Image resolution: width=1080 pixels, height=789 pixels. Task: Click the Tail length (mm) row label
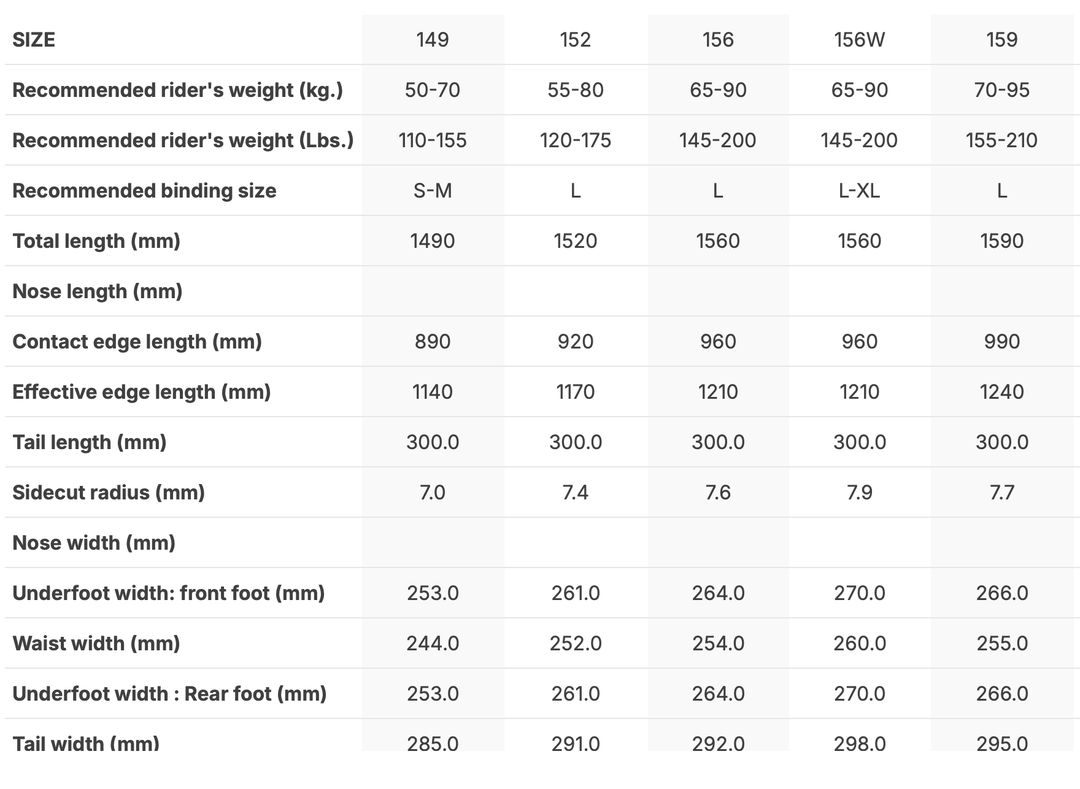(x=89, y=442)
